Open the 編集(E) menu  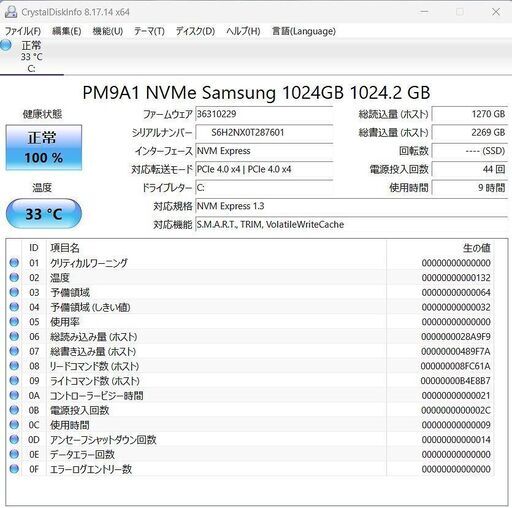coord(67,31)
